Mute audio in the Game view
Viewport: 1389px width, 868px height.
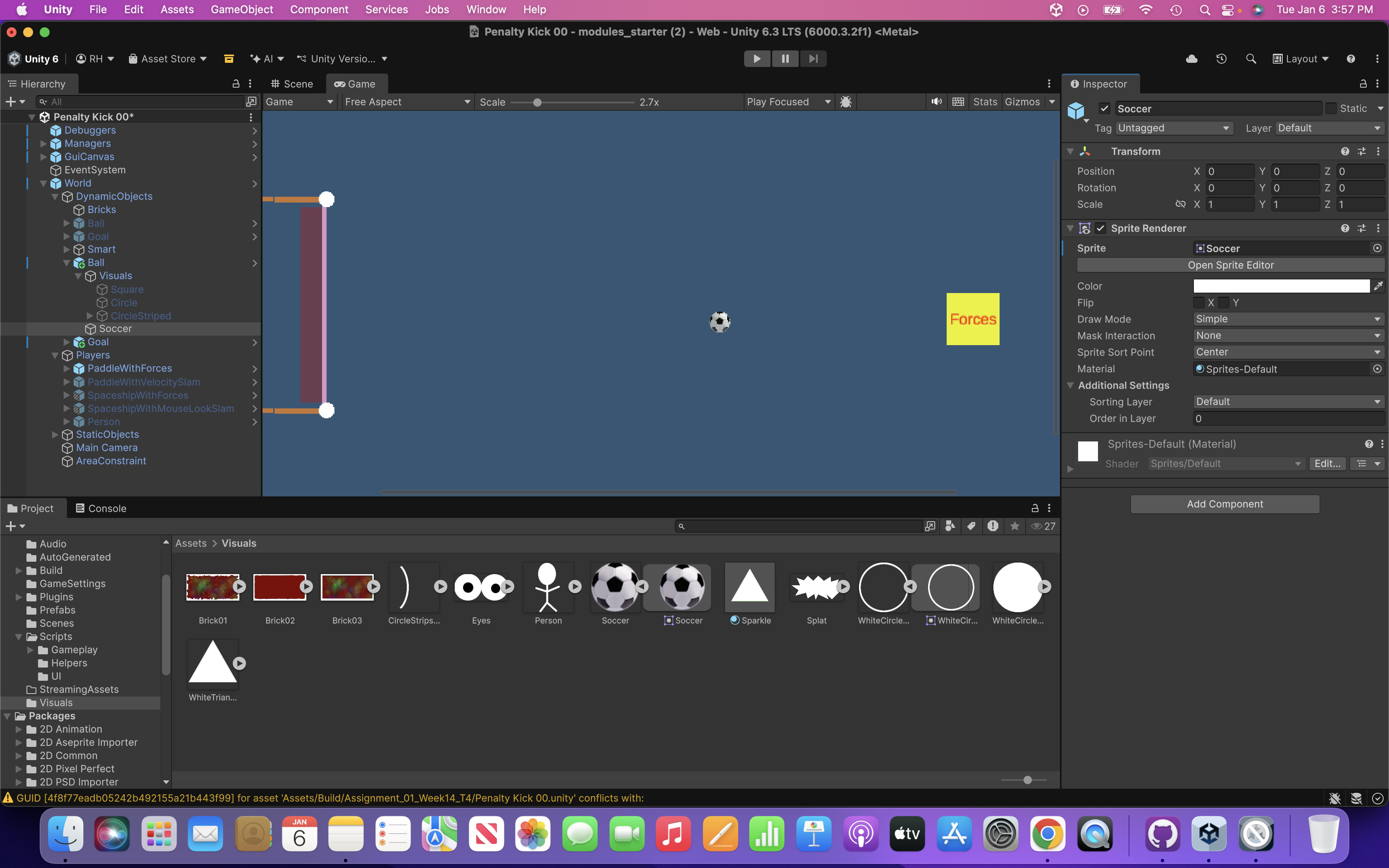936,102
